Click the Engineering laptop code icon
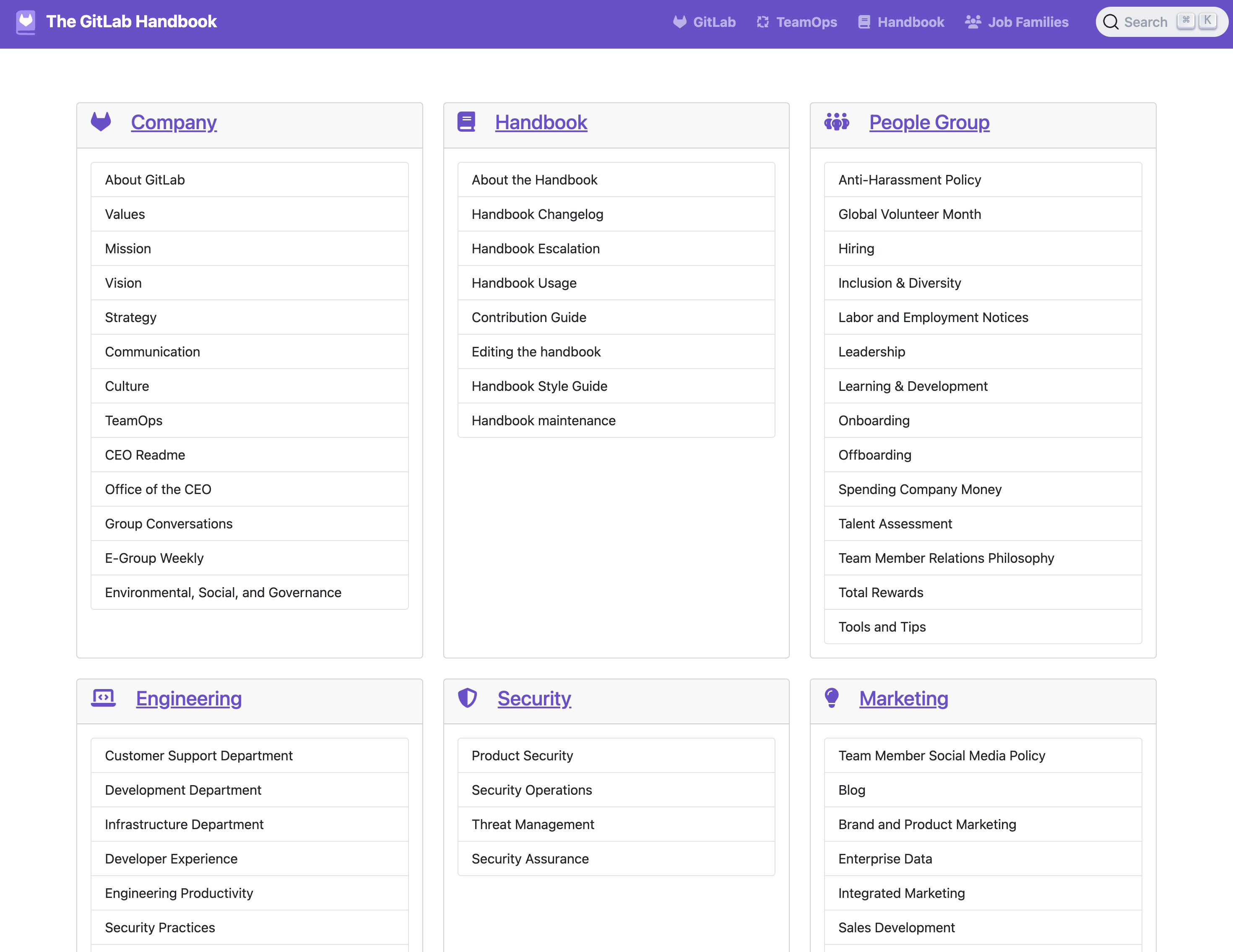The image size is (1233, 952). pos(103,698)
